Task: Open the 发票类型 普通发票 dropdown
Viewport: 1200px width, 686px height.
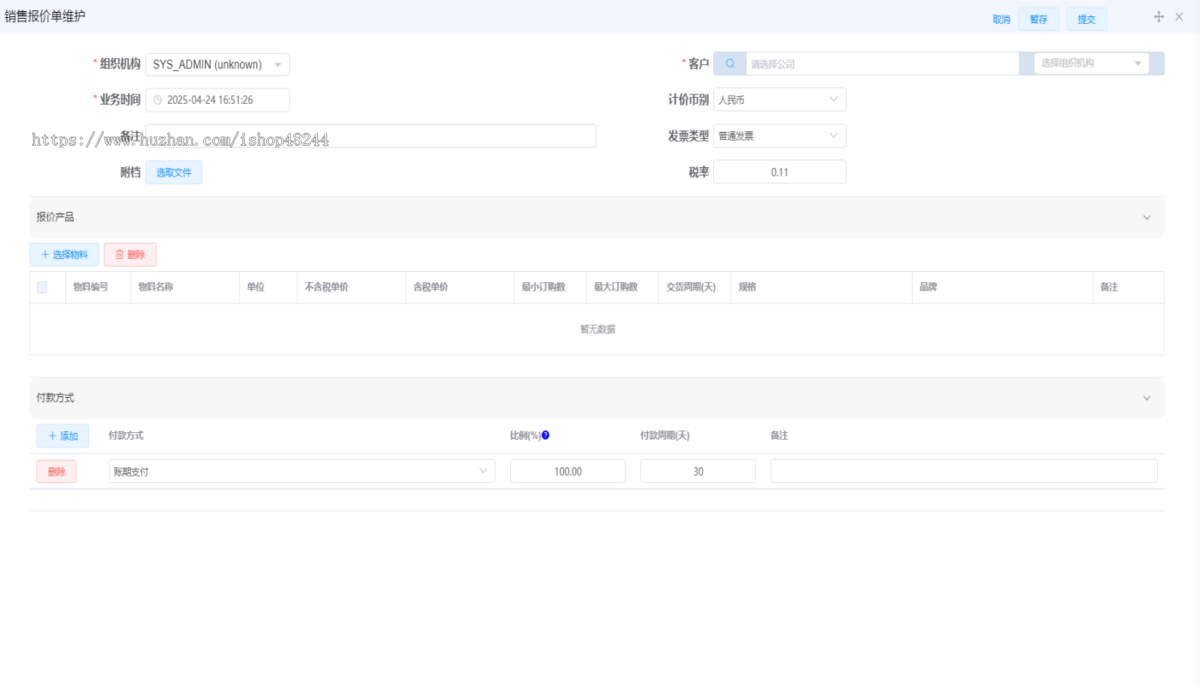Action: tap(779, 136)
